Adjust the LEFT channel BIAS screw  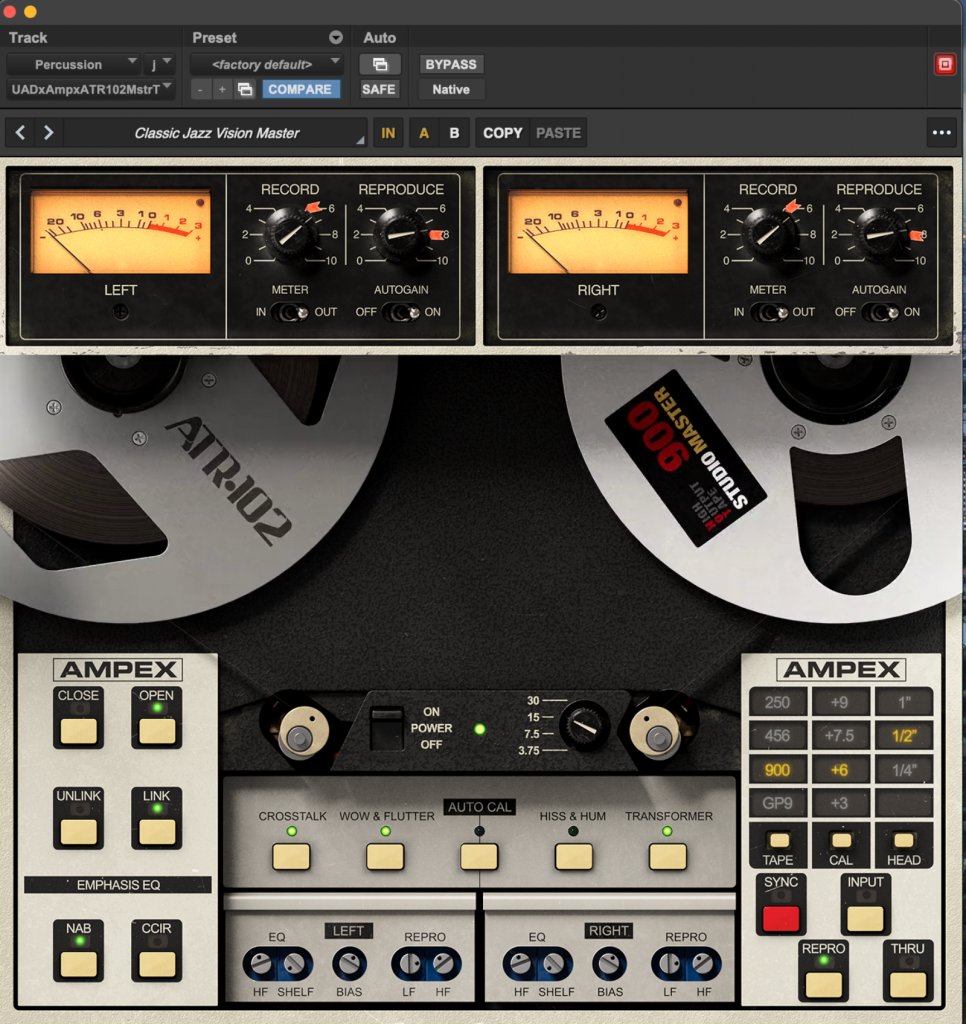[x=349, y=964]
